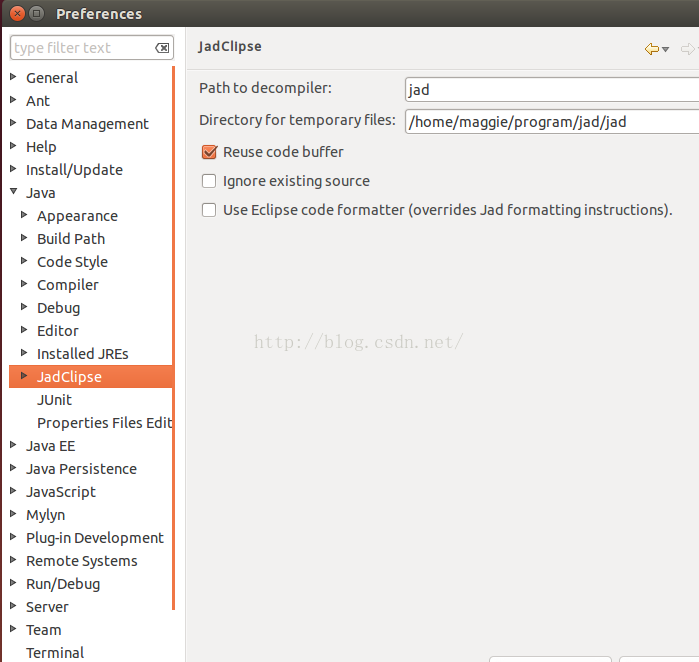Enable Use Eclipse code formatter option
Screen dimensions: 699x662
tap(209, 210)
